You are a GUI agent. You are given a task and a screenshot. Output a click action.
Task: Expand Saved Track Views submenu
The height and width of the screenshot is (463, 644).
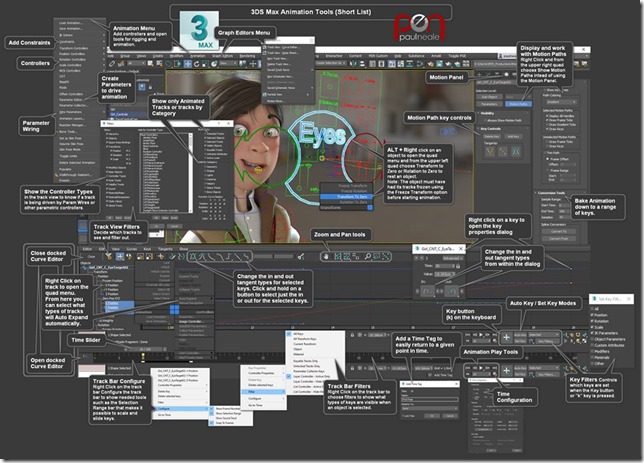(289, 70)
